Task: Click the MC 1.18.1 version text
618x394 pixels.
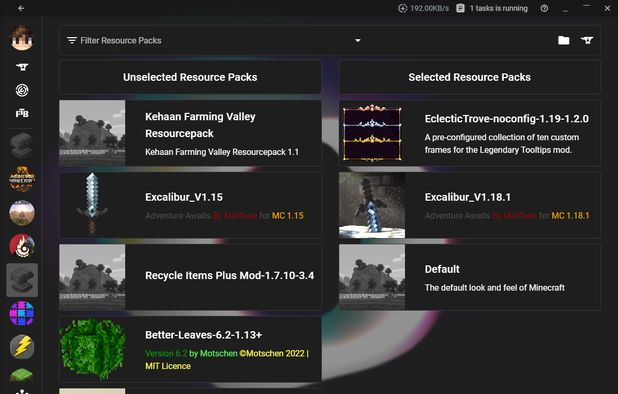Action: click(x=570, y=216)
